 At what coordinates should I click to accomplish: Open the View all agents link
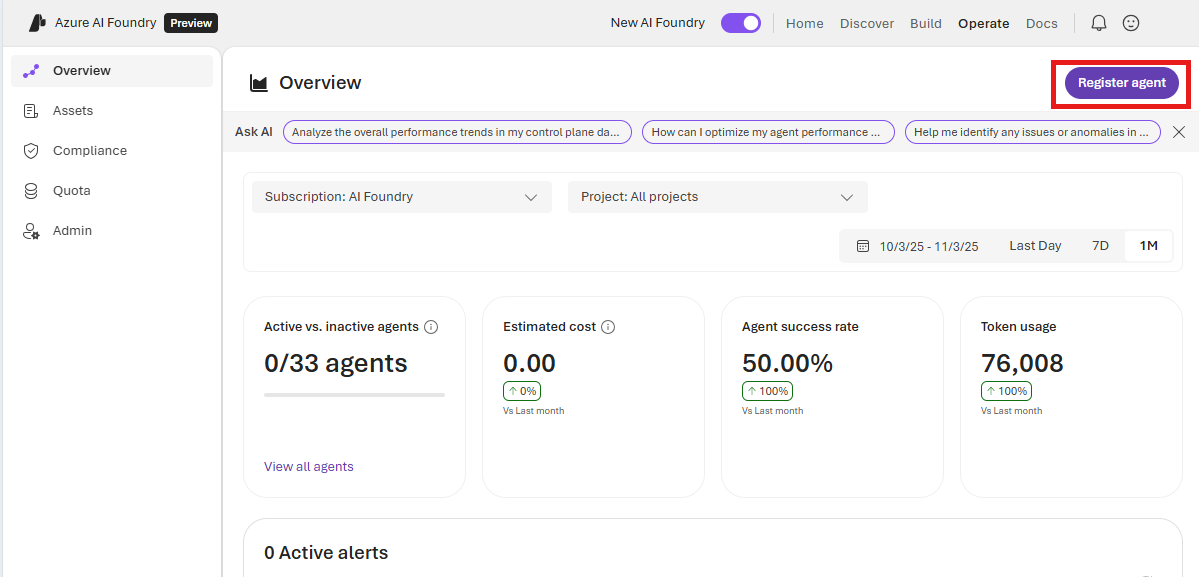coord(308,467)
